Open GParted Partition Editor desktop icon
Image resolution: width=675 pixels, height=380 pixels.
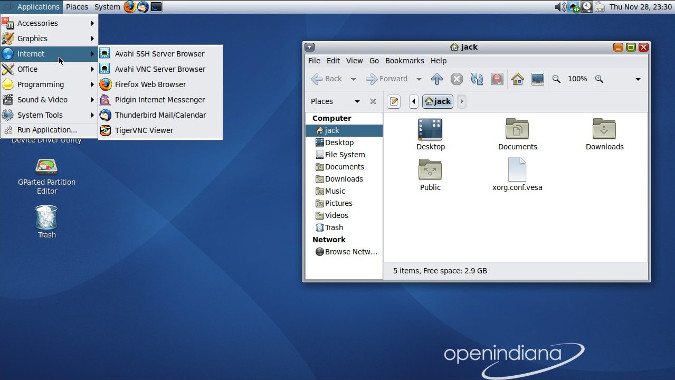(46, 176)
